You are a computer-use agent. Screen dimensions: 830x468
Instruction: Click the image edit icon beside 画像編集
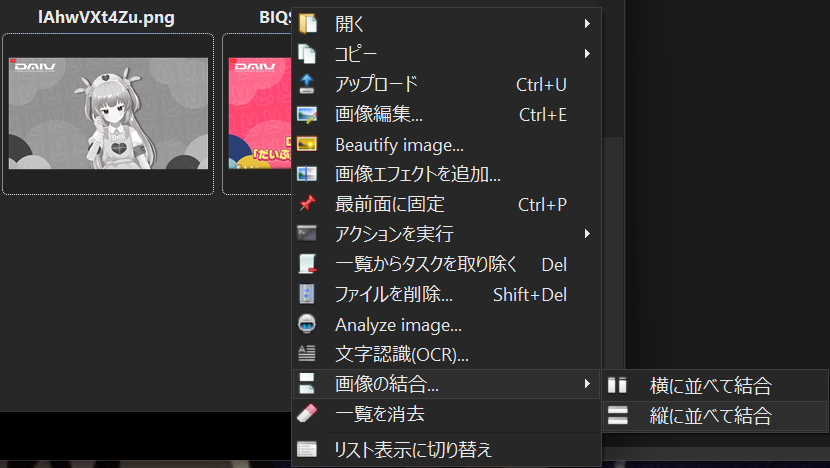pyautogui.click(x=308, y=114)
